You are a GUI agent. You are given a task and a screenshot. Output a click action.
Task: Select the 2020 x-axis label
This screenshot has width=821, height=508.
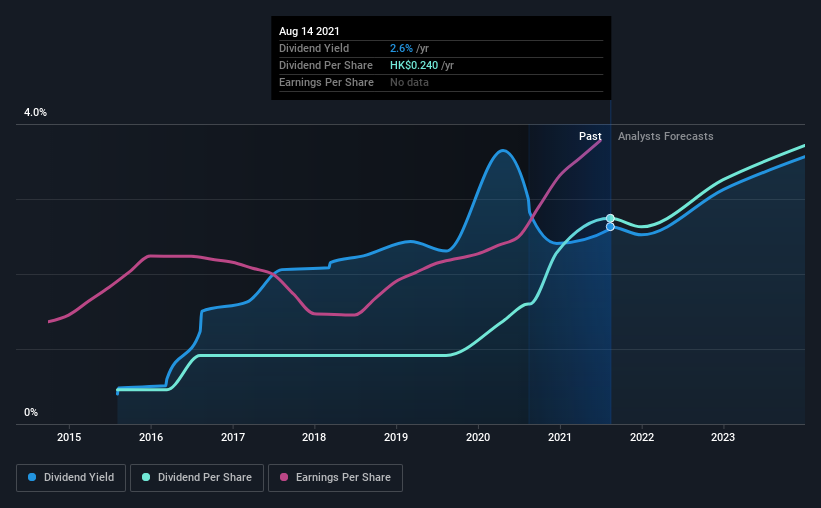(478, 437)
